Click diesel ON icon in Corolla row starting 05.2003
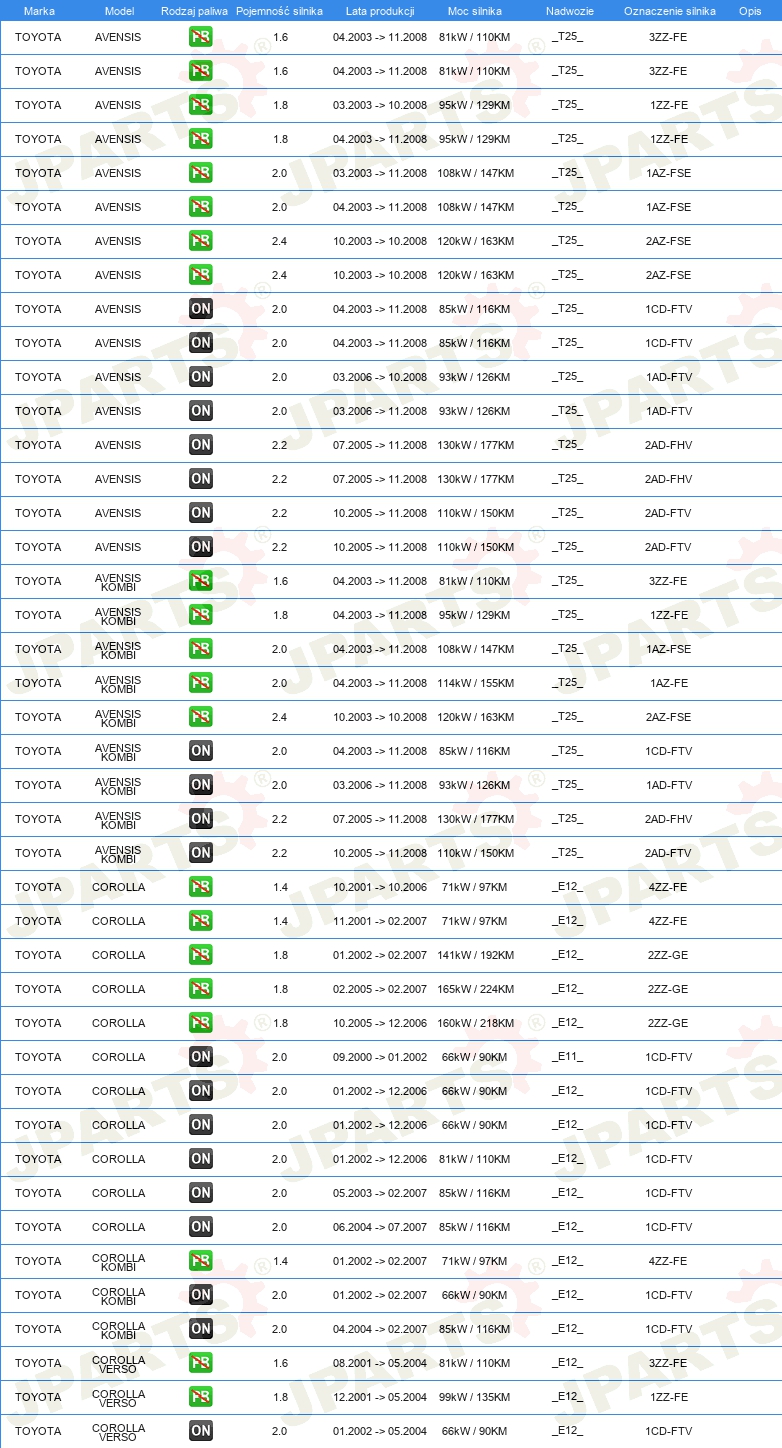This screenshot has height=1448, width=782. click(x=201, y=1193)
